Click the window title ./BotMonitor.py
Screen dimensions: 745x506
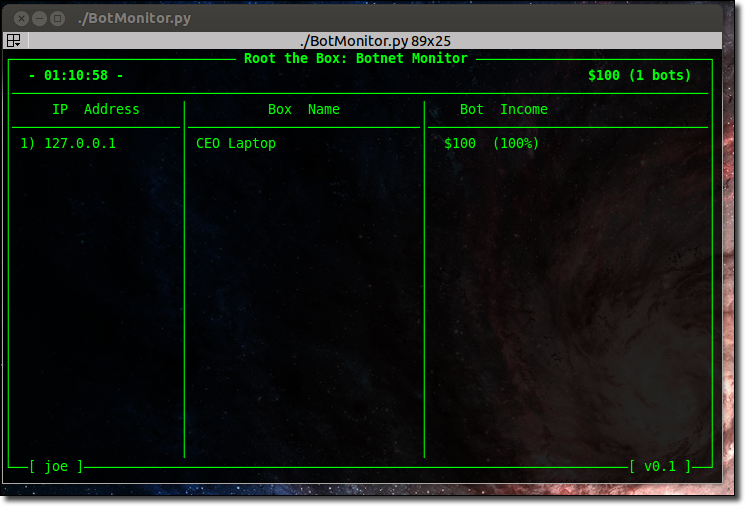(134, 18)
